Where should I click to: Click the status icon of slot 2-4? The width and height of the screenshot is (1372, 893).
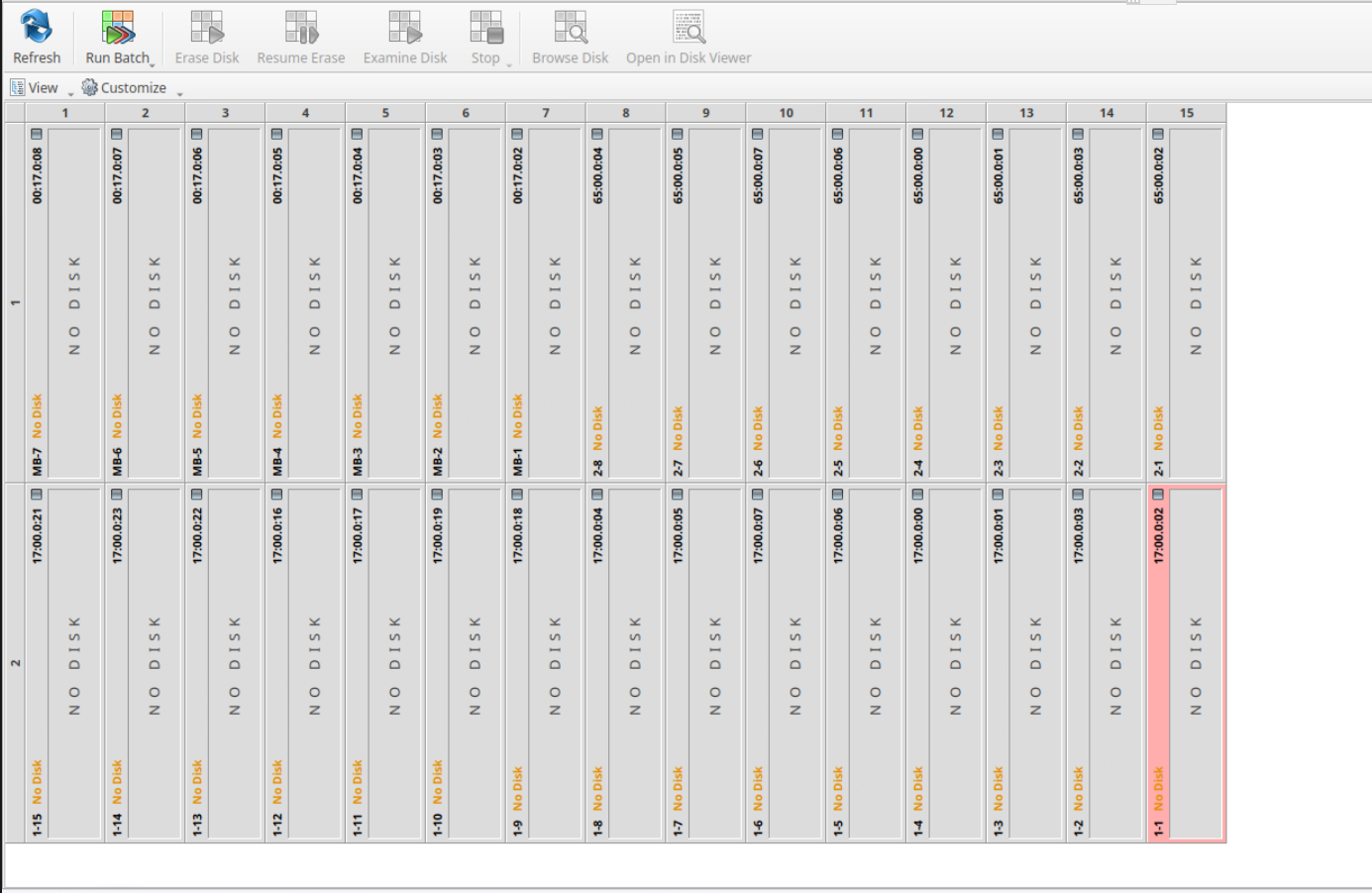click(x=918, y=134)
